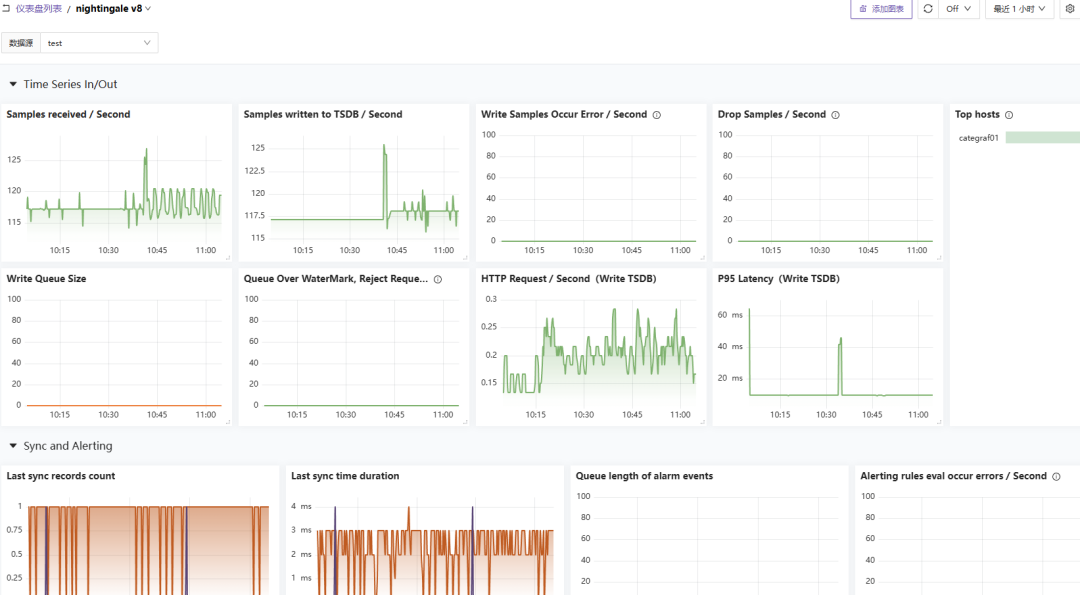Viewport: 1080px width, 595px height.
Task: Click resize handle of Drop Samples panel
Action: coord(939,258)
